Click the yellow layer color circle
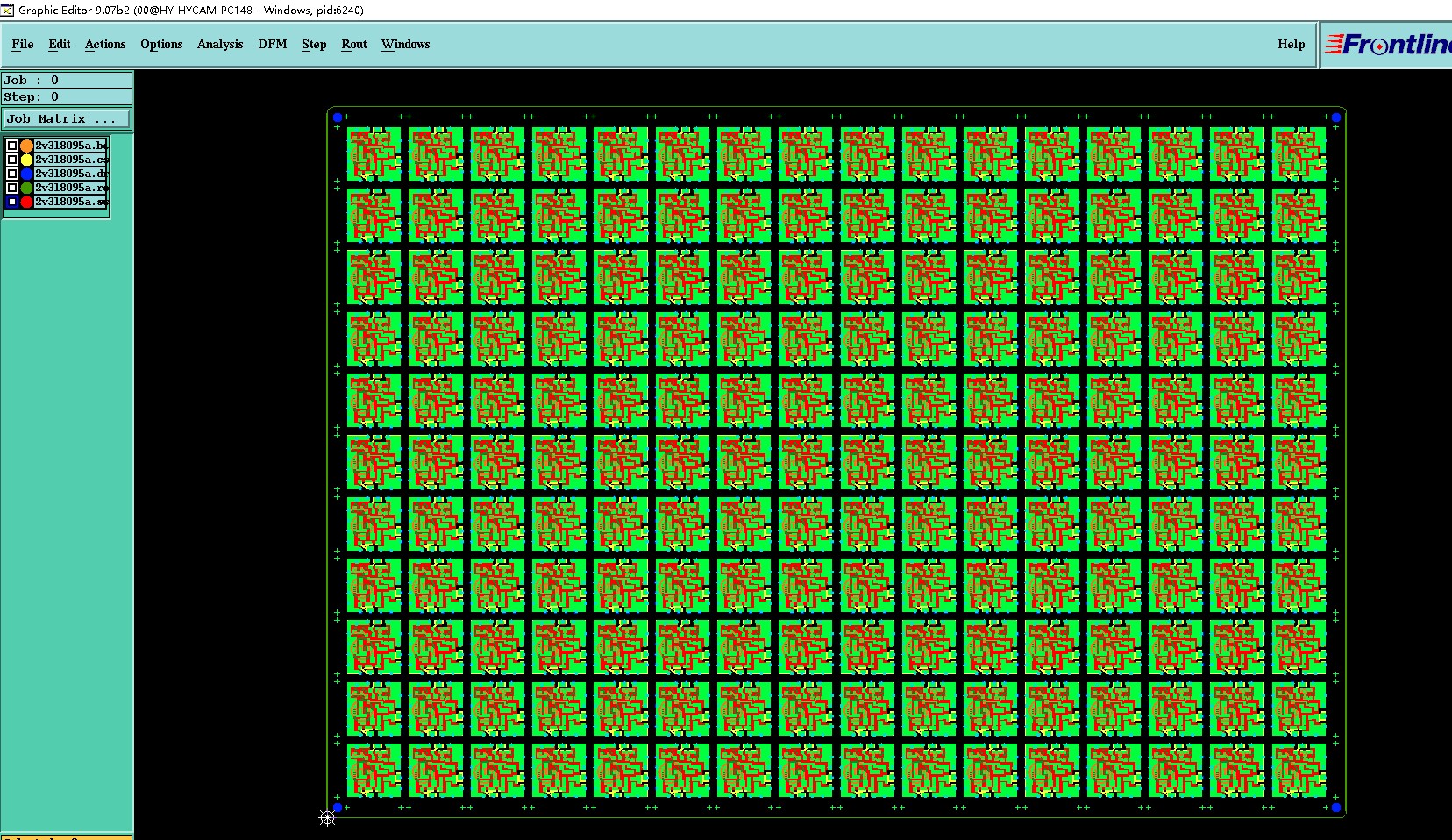 (x=26, y=160)
